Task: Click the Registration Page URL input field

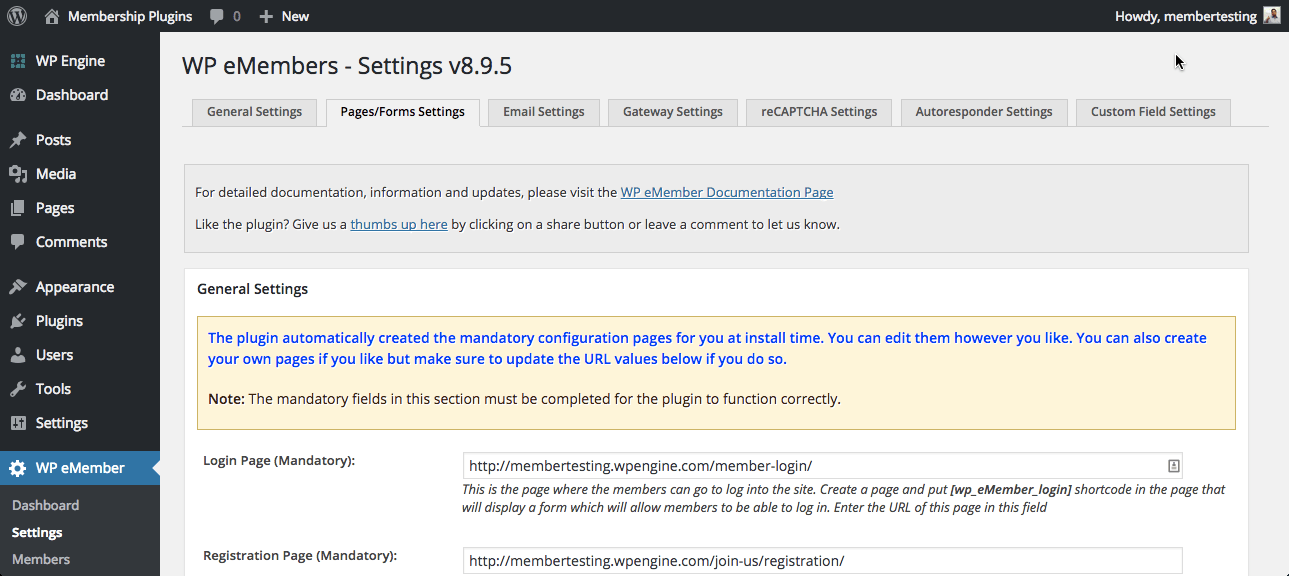Action: pyautogui.click(x=820, y=561)
